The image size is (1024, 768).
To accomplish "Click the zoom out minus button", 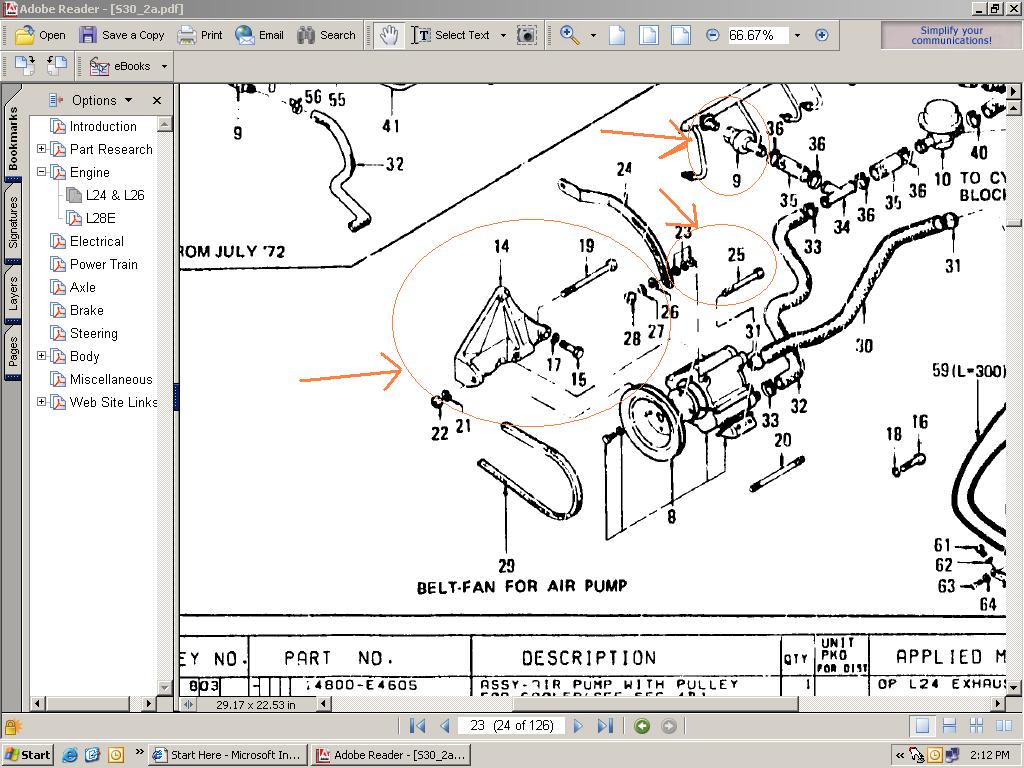I will [712, 35].
